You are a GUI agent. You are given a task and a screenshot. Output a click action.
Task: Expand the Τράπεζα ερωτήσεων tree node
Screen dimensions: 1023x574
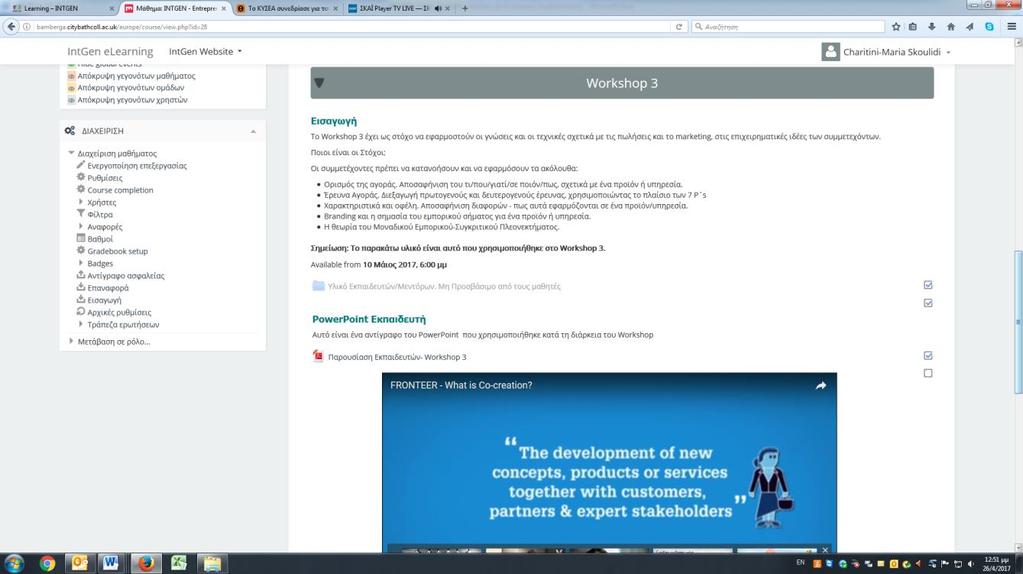(x=81, y=324)
